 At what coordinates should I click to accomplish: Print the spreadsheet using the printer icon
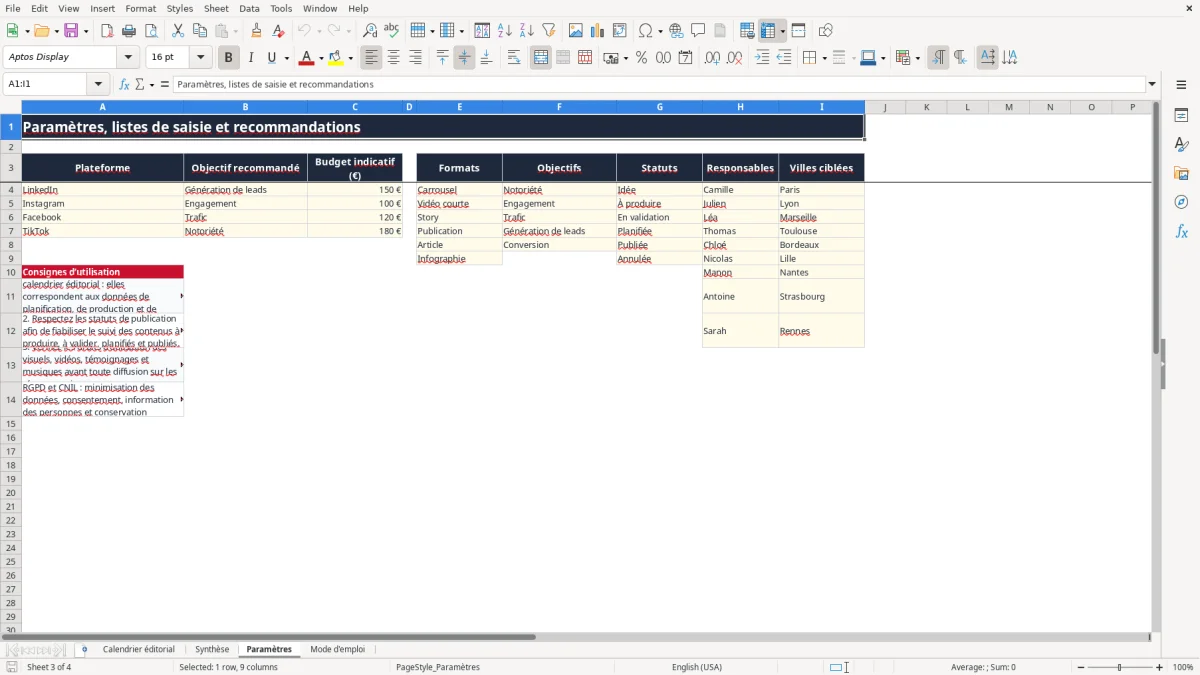[x=129, y=31]
